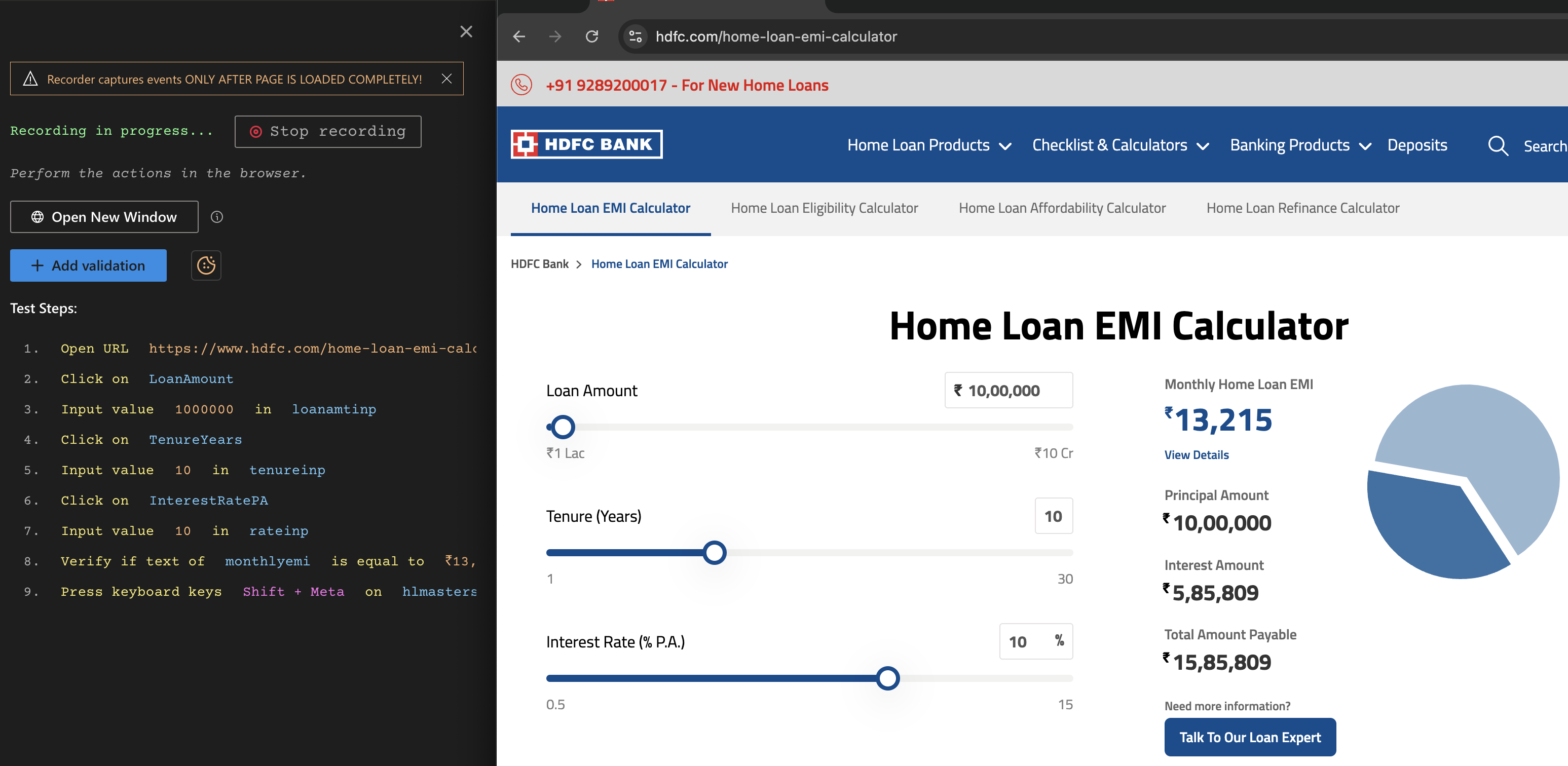Click the Add validation button
This screenshot has height=766, width=1568.
(x=88, y=265)
